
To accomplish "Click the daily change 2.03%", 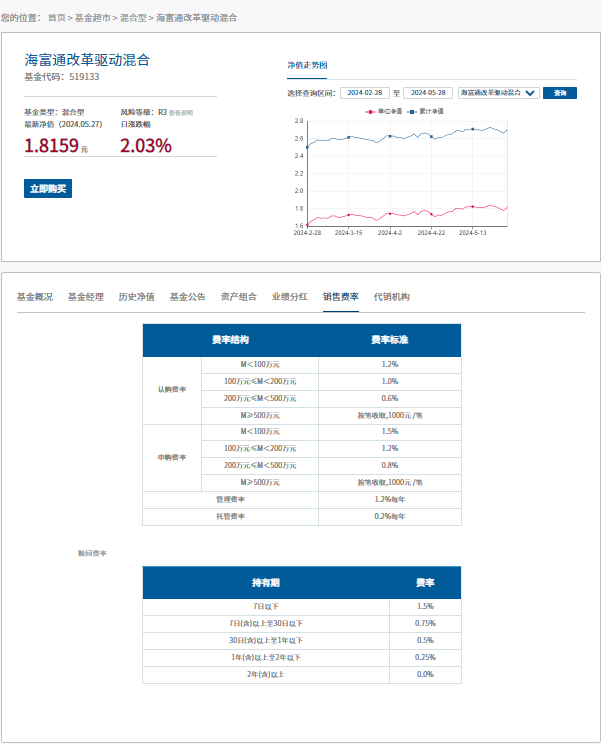I will click(x=146, y=146).
